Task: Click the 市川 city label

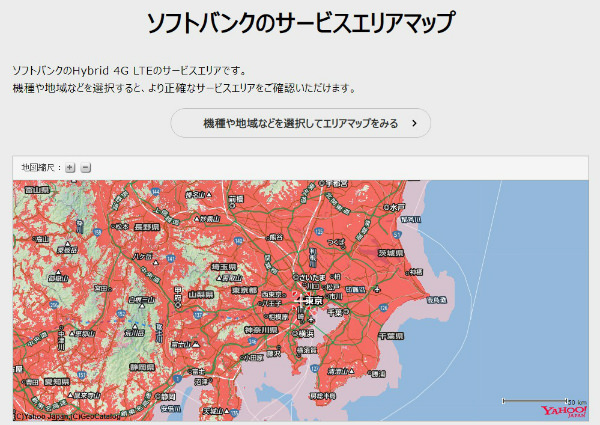Action: click(336, 296)
